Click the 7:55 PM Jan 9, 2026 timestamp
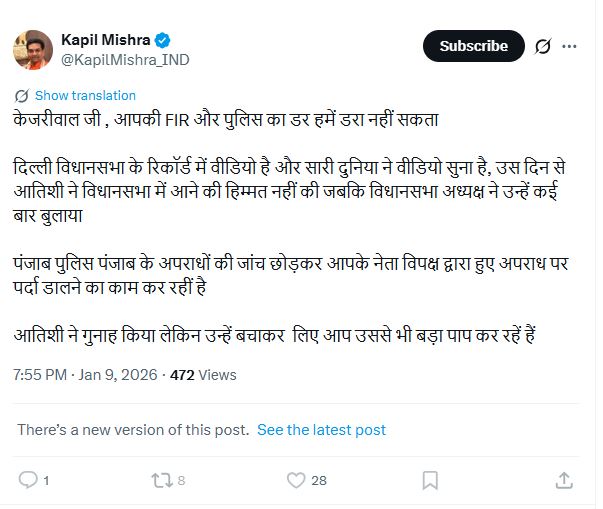This screenshot has height=509, width=603. pos(85,375)
